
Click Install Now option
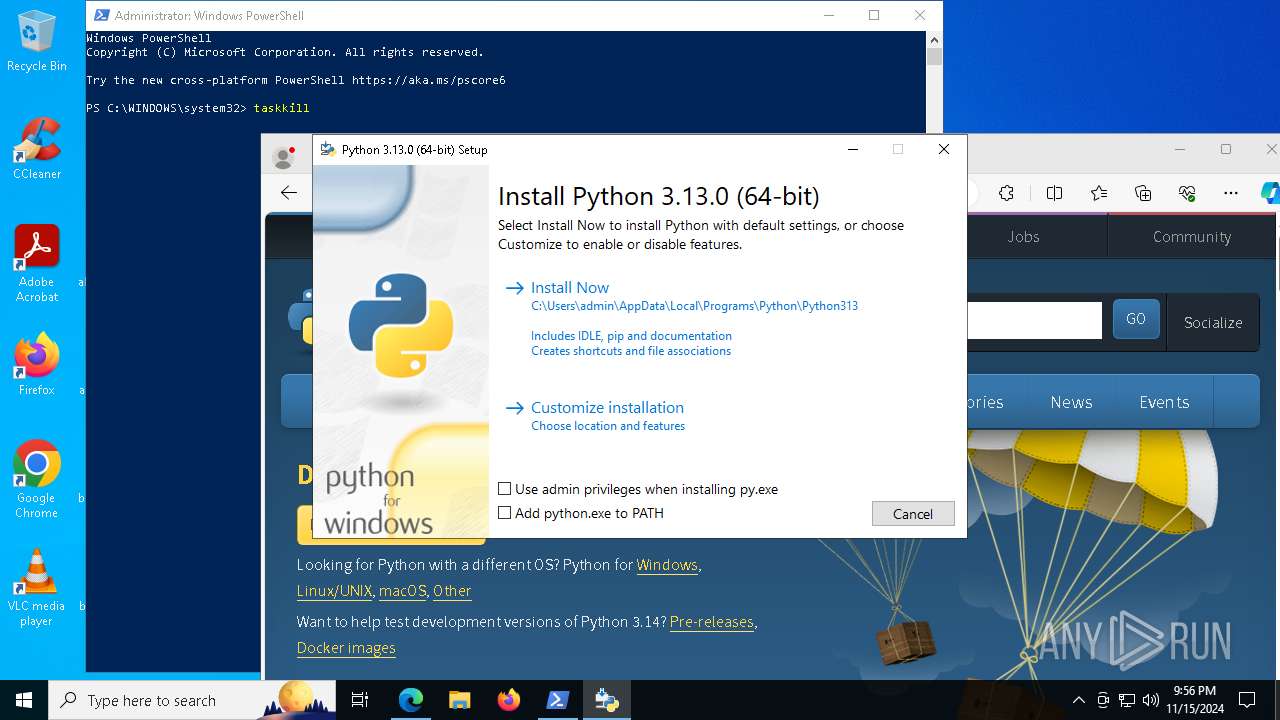[570, 287]
